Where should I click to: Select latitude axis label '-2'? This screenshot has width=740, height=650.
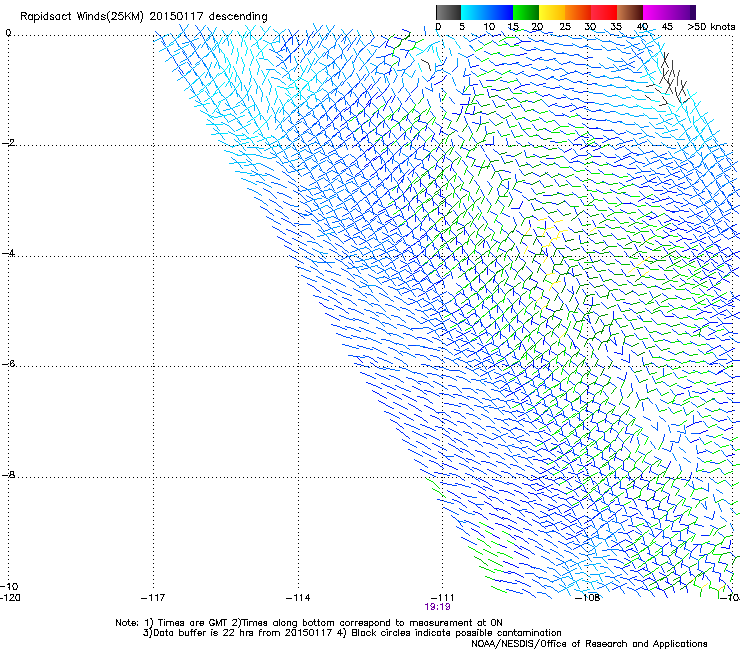pos(8,143)
